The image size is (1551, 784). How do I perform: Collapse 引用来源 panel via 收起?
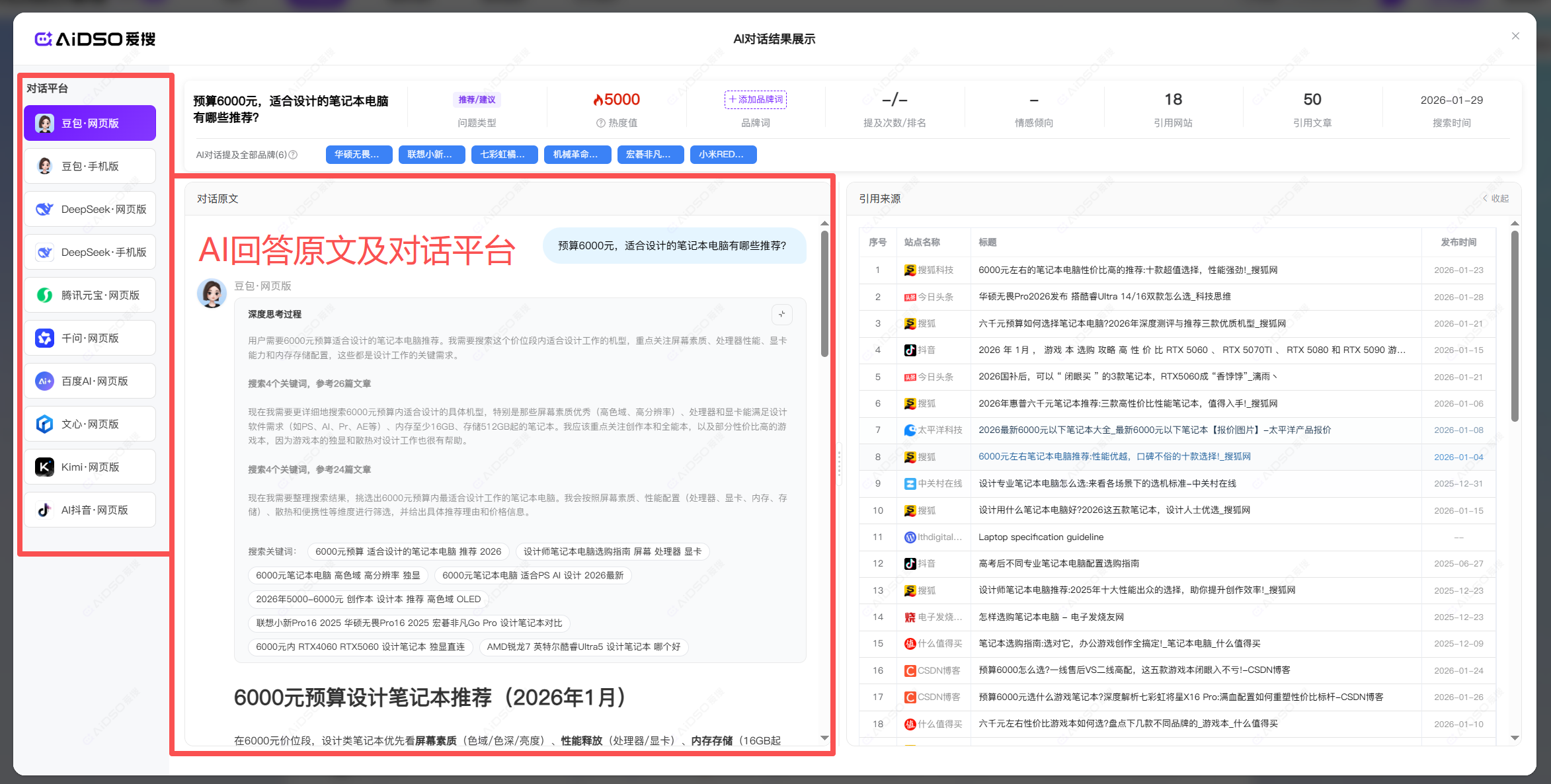point(1495,198)
